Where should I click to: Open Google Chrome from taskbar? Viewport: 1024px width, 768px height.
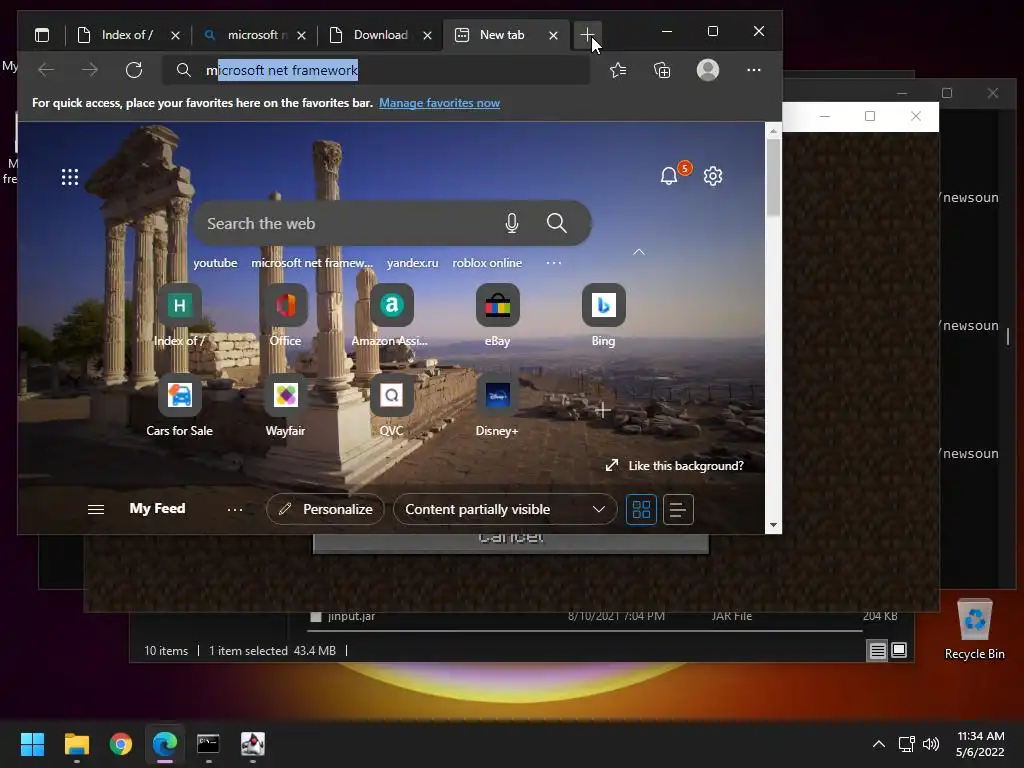[x=121, y=744]
